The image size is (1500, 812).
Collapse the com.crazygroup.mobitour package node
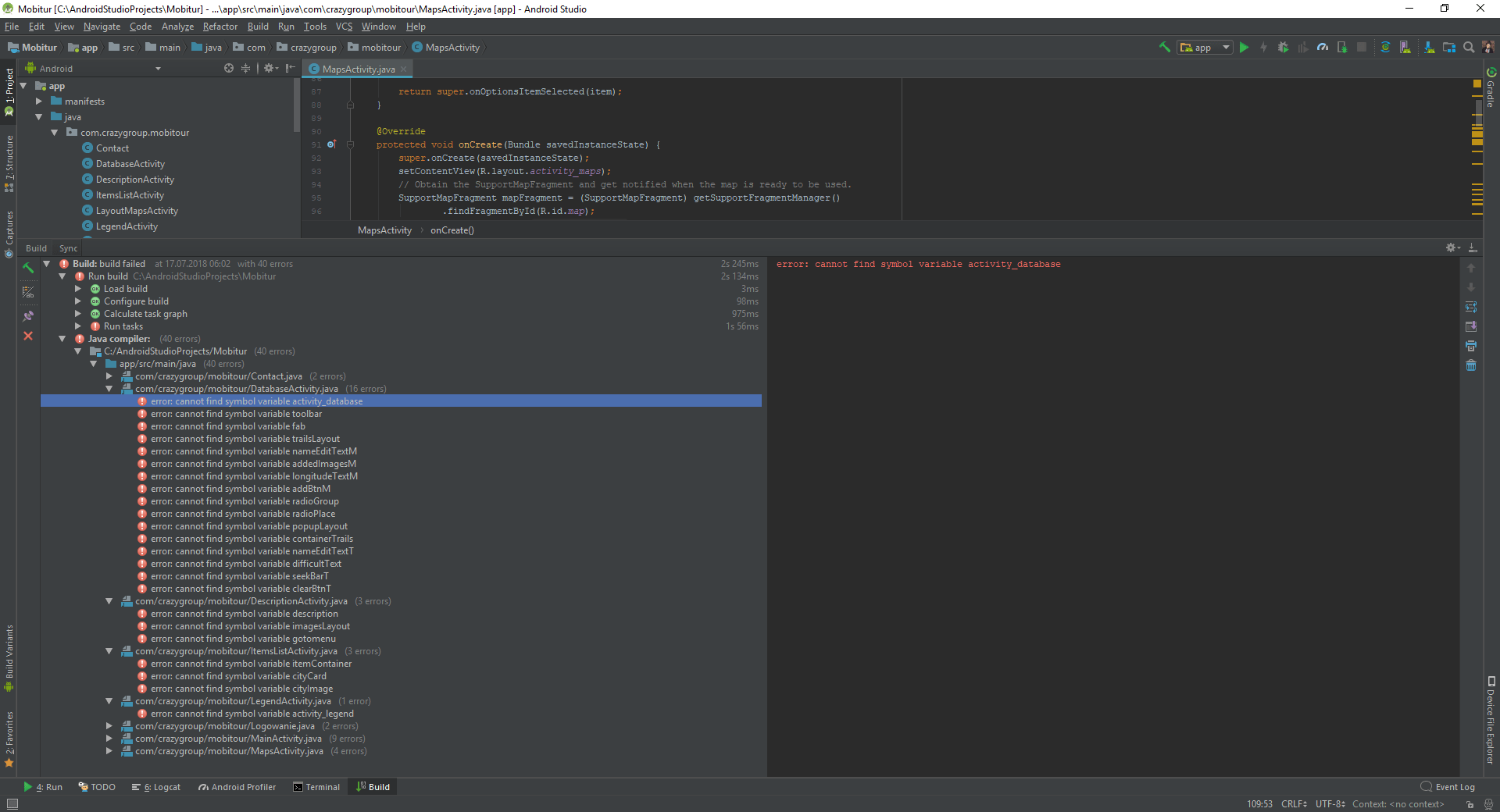click(x=54, y=132)
